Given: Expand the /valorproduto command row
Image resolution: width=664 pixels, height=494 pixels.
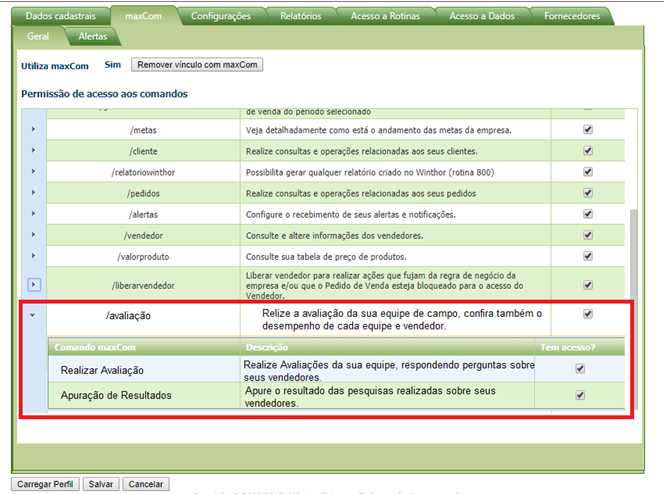Looking at the screenshot, I should click(34, 256).
